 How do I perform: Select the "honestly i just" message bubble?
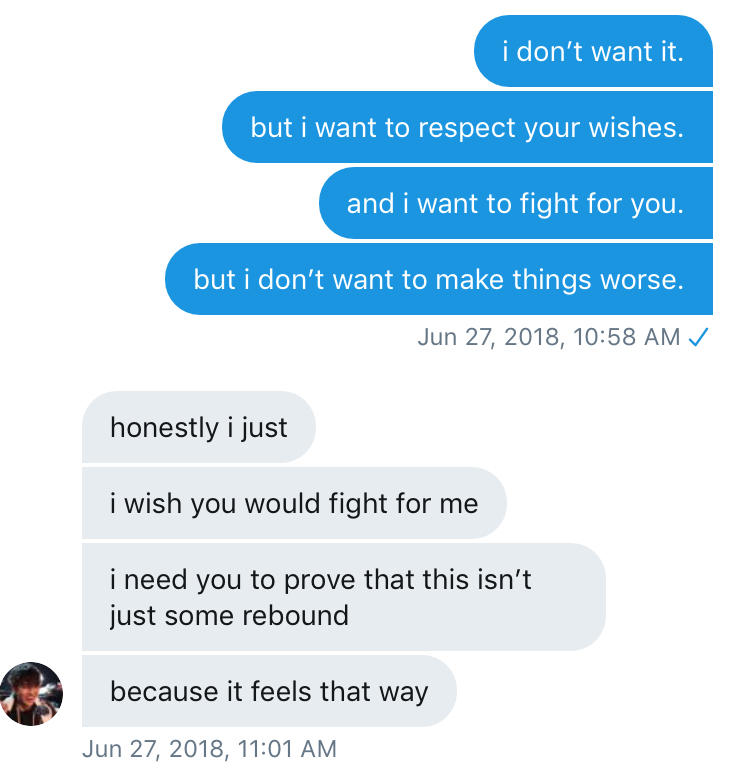[x=198, y=427]
